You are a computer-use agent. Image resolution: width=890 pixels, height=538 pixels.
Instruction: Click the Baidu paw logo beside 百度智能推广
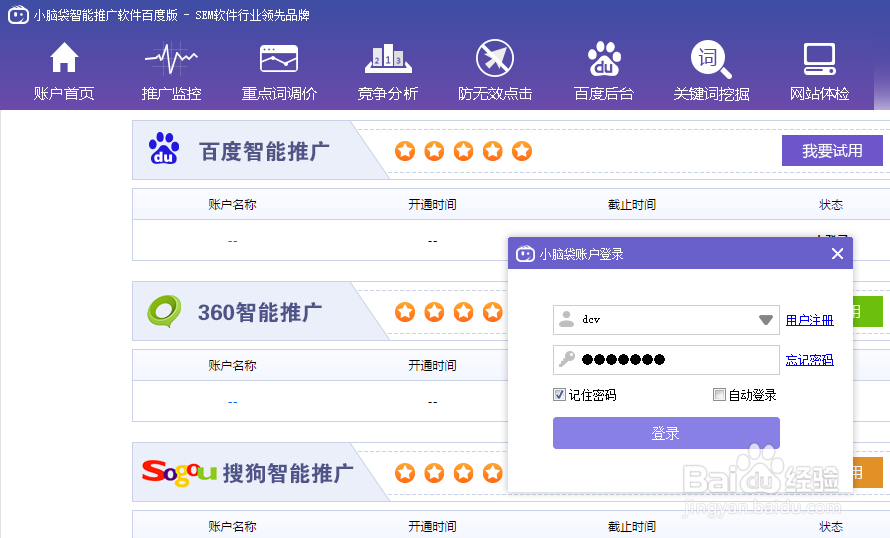click(x=164, y=149)
